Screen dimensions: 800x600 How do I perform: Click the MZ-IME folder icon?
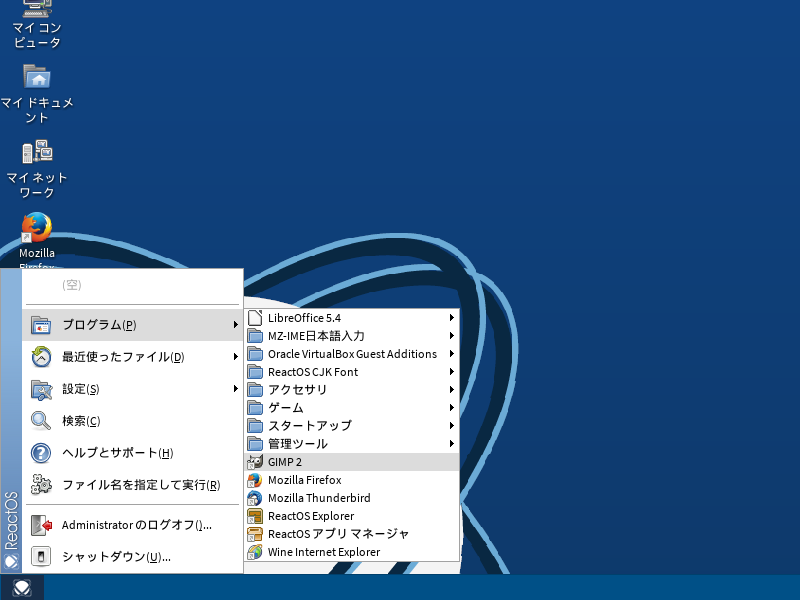tap(255, 336)
